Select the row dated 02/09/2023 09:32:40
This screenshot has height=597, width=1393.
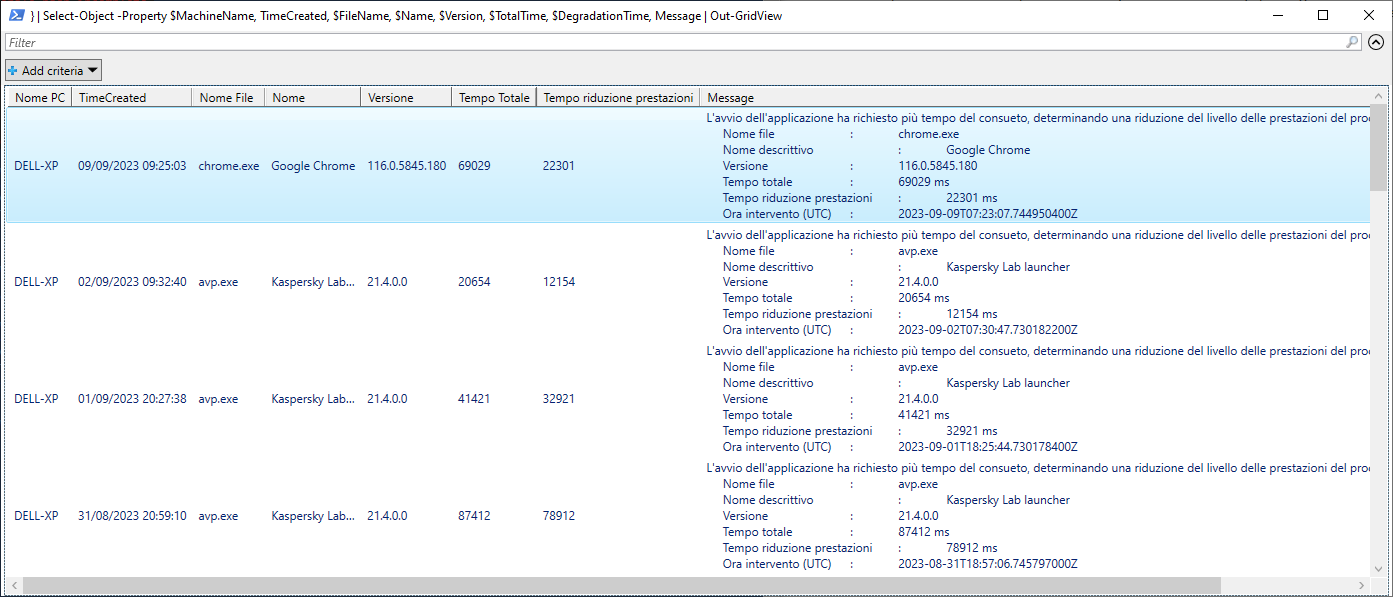689,282
